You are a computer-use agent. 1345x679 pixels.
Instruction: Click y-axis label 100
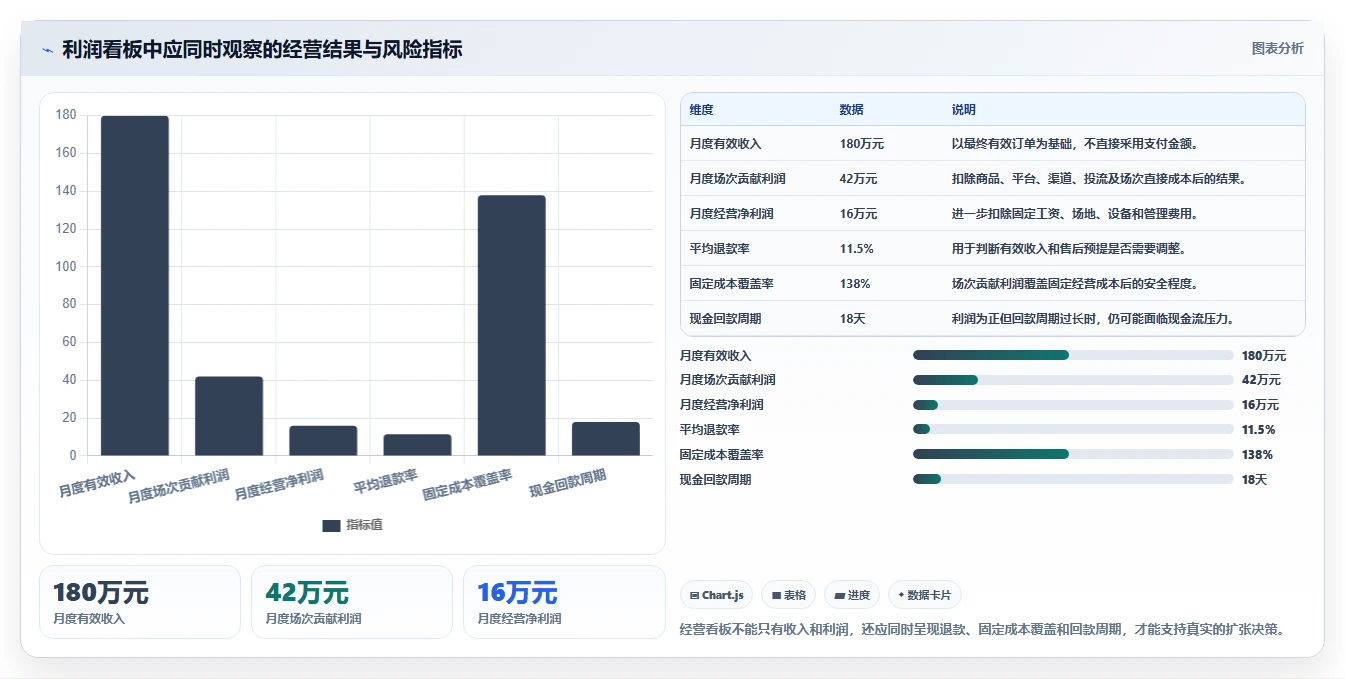(x=66, y=266)
